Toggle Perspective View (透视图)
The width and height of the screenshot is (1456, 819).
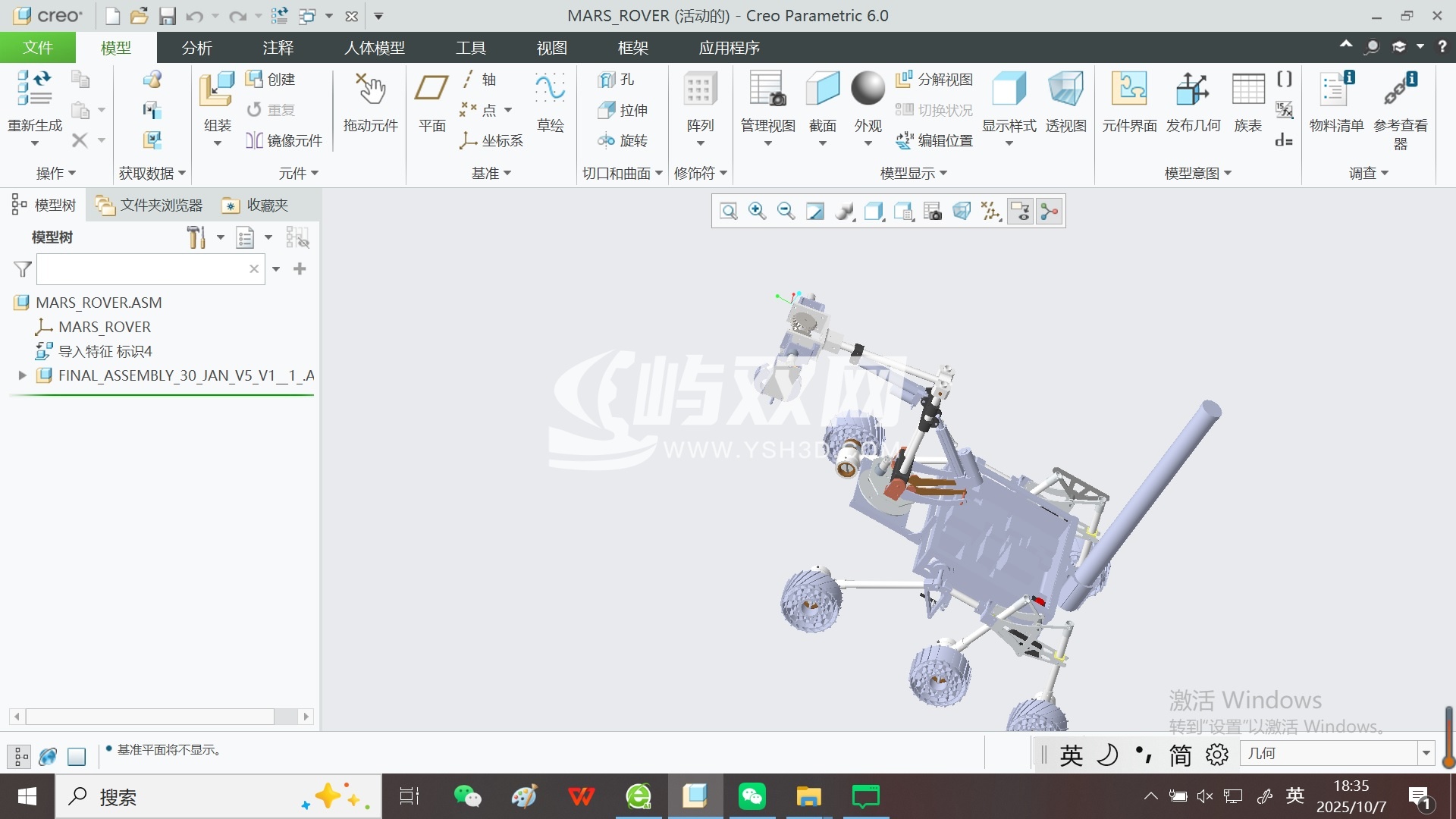1065,102
